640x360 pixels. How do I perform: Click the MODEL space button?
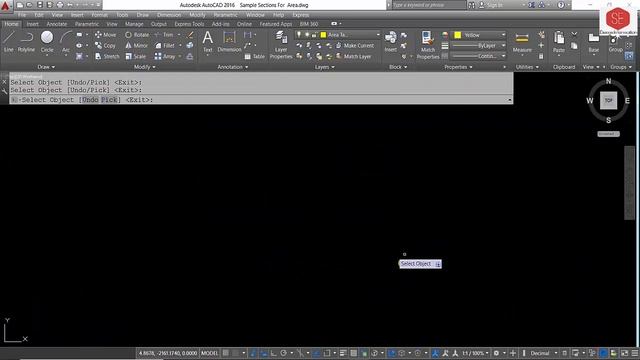click(210, 353)
